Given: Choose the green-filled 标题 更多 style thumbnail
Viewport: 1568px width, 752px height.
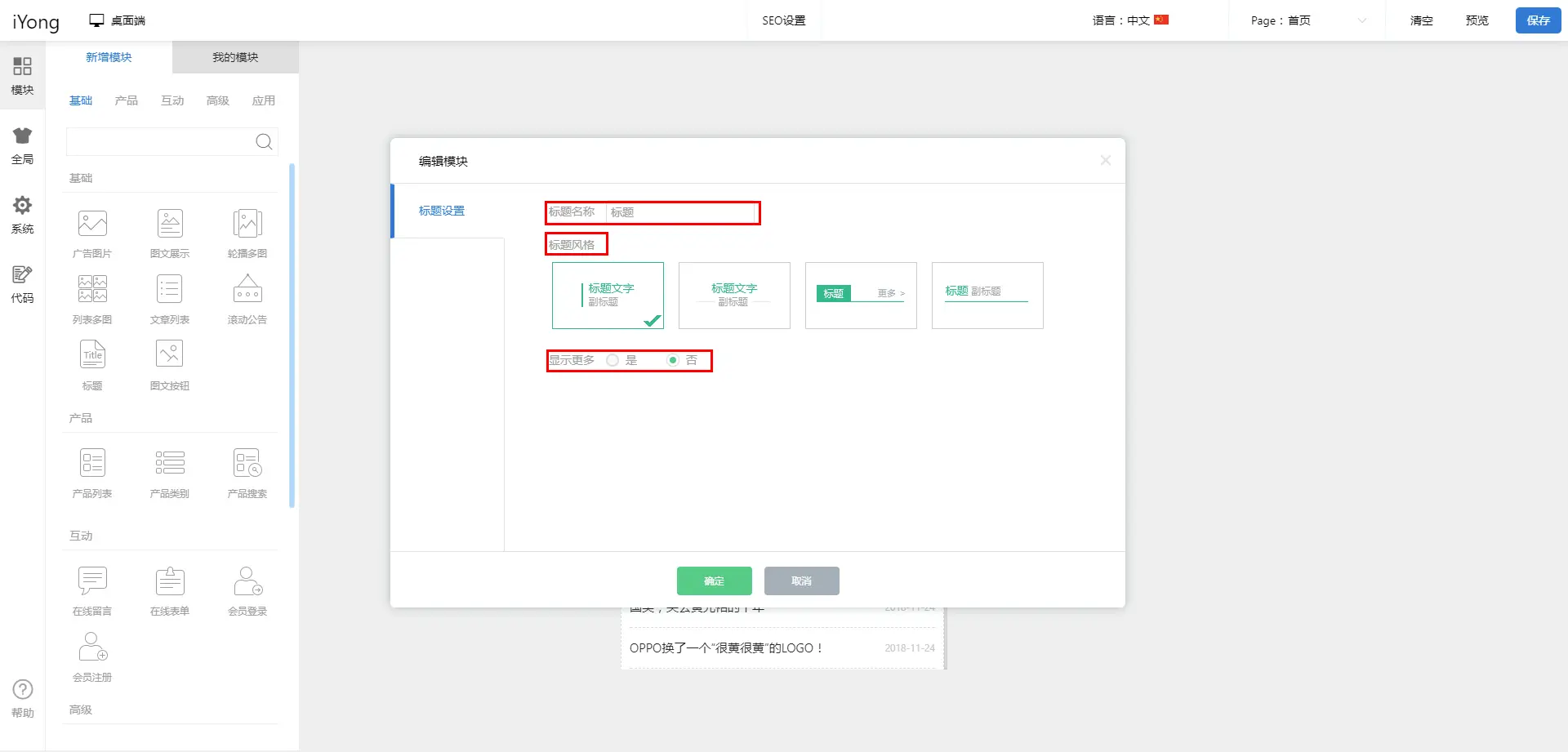Looking at the screenshot, I should pos(861,296).
